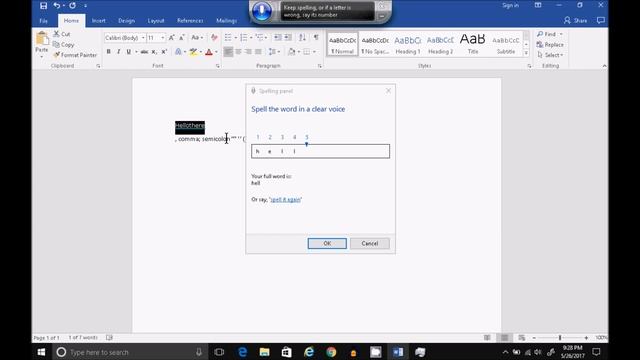The width and height of the screenshot is (640, 360).
Task: Align text right
Action: pyautogui.click(x=248, y=52)
